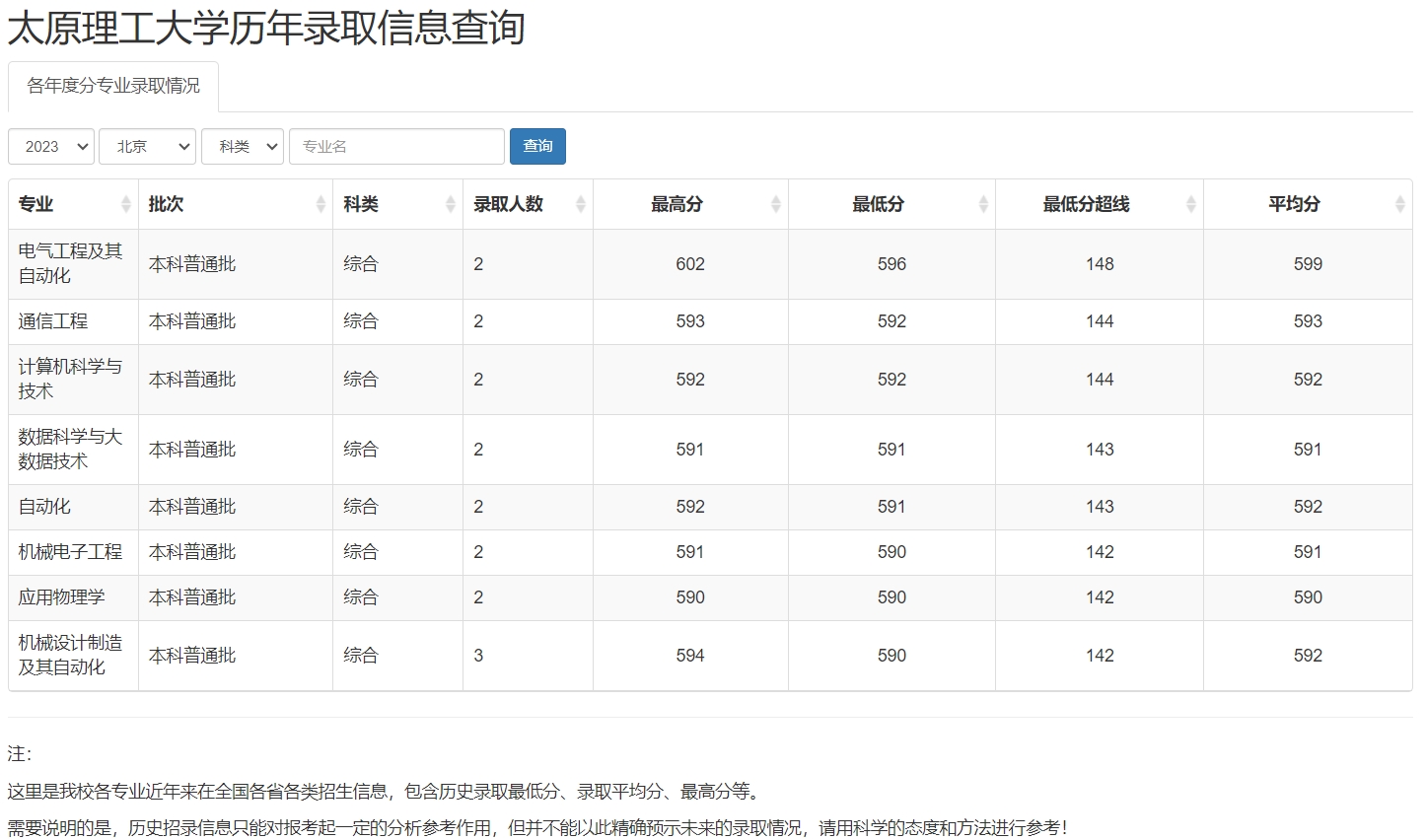Screen dimensions: 1425x840
Task: Click lowest score 596 cell
Action: [891, 264]
